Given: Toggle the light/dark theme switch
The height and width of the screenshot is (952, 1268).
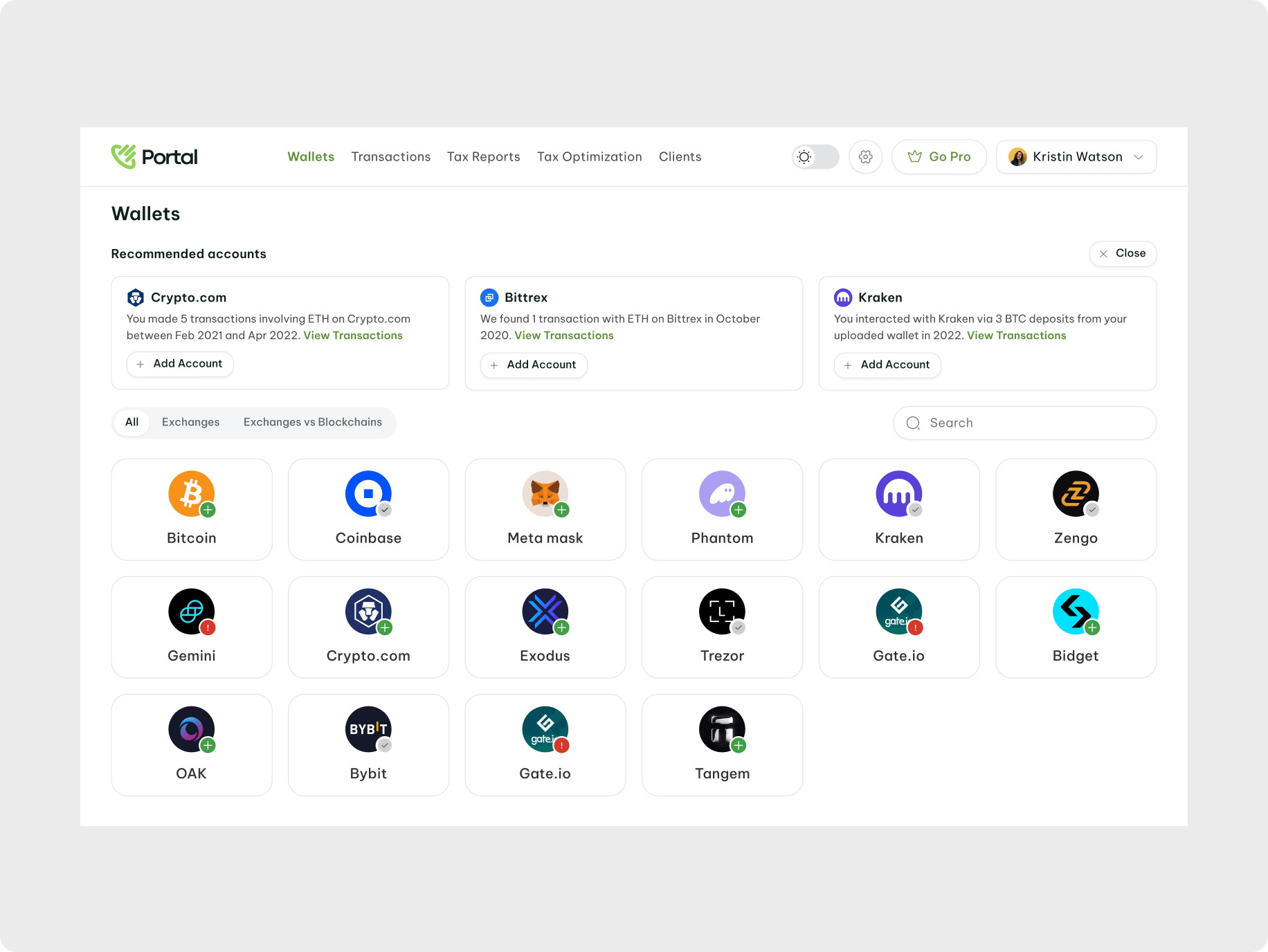Looking at the screenshot, I should click(815, 157).
